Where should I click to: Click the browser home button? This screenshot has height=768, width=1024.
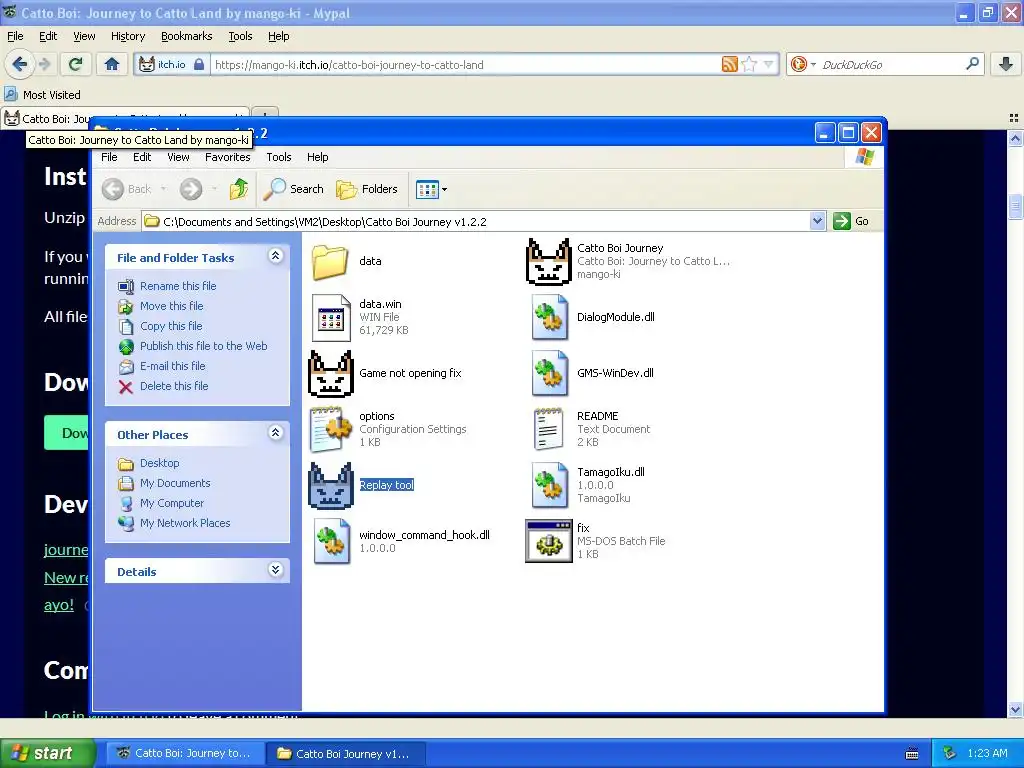(112, 64)
